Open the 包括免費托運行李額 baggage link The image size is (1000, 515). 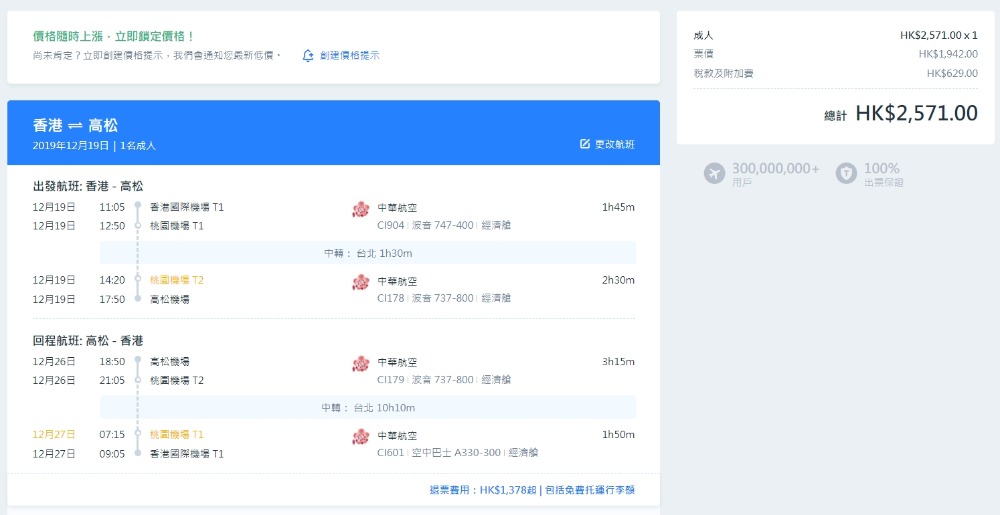pos(589,490)
